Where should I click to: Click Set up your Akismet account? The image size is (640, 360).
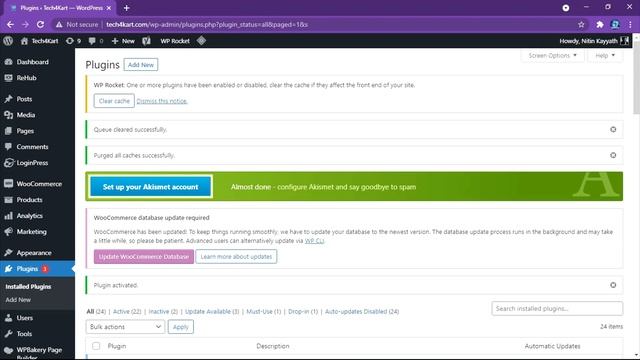click(x=151, y=187)
